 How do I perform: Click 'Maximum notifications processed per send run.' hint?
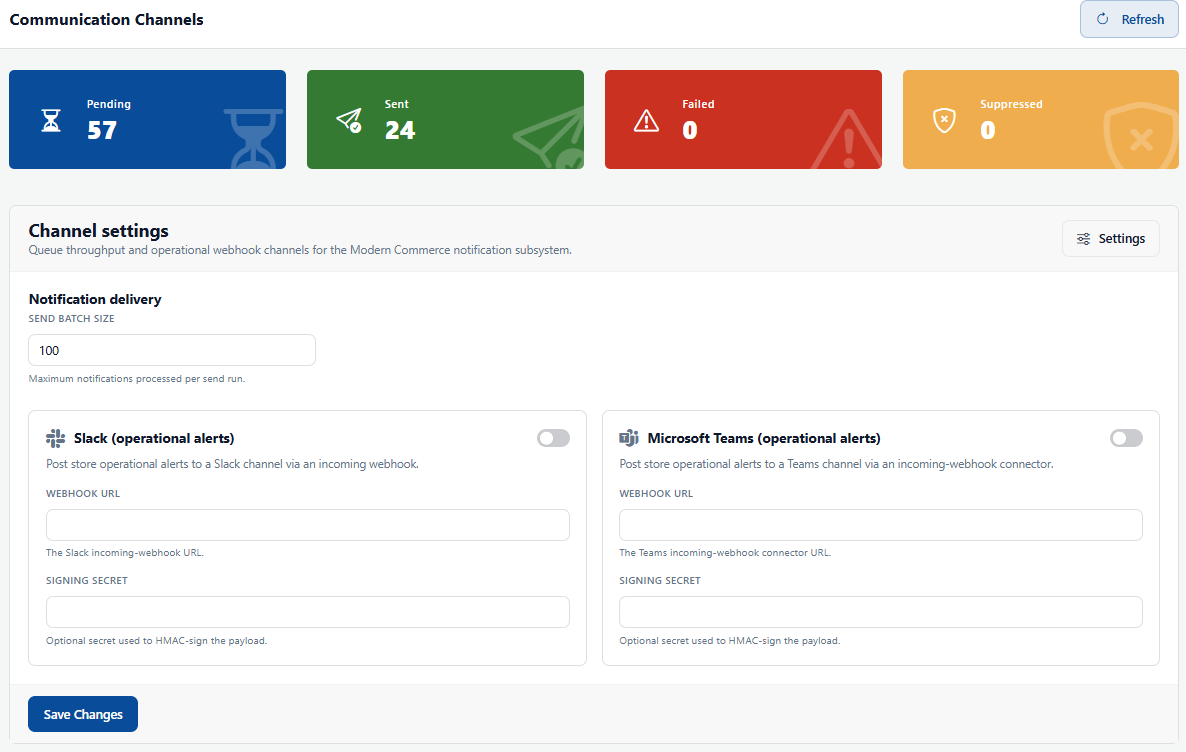[137, 378]
